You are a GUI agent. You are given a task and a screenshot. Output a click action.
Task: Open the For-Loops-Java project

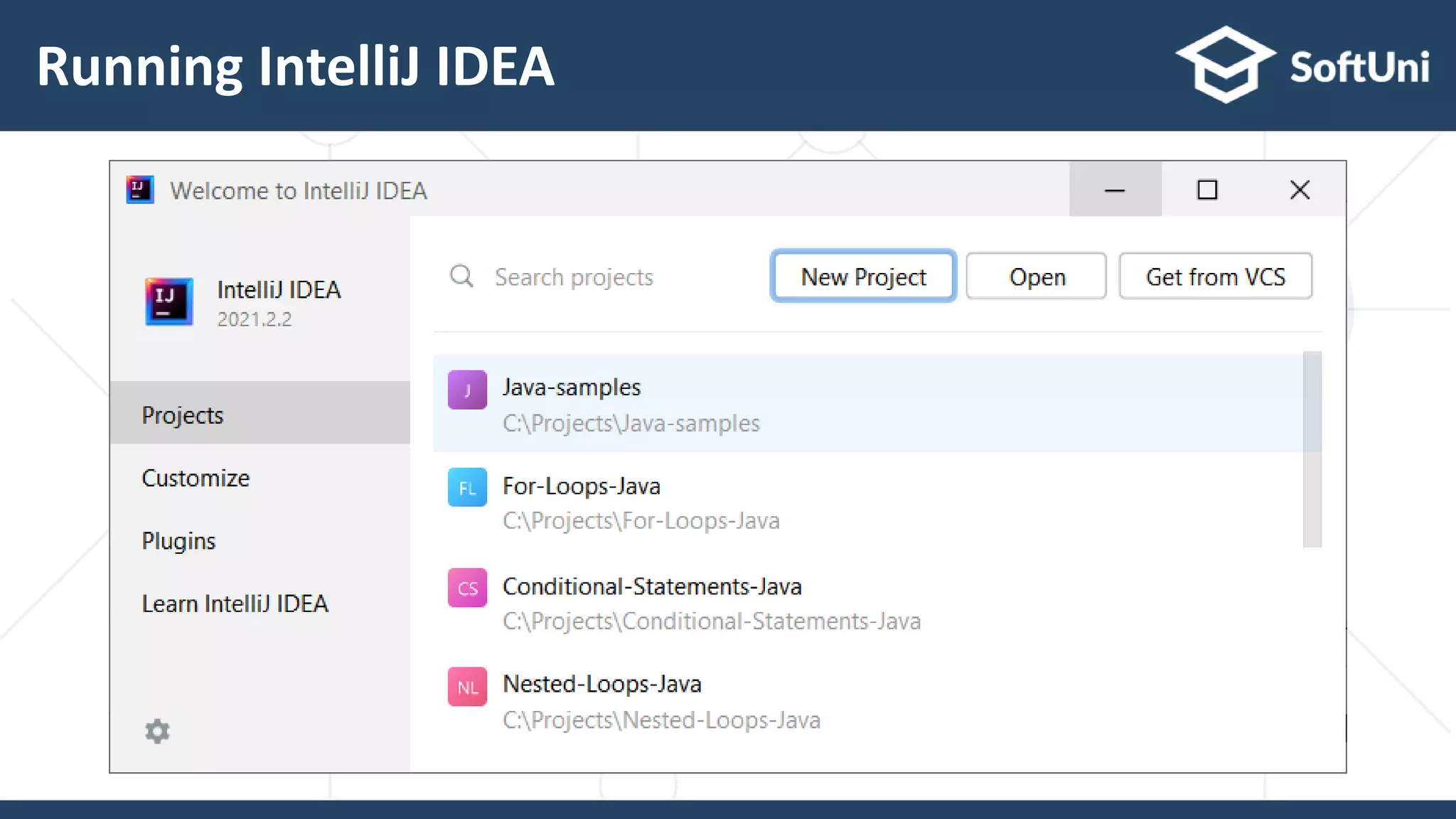coord(582,486)
